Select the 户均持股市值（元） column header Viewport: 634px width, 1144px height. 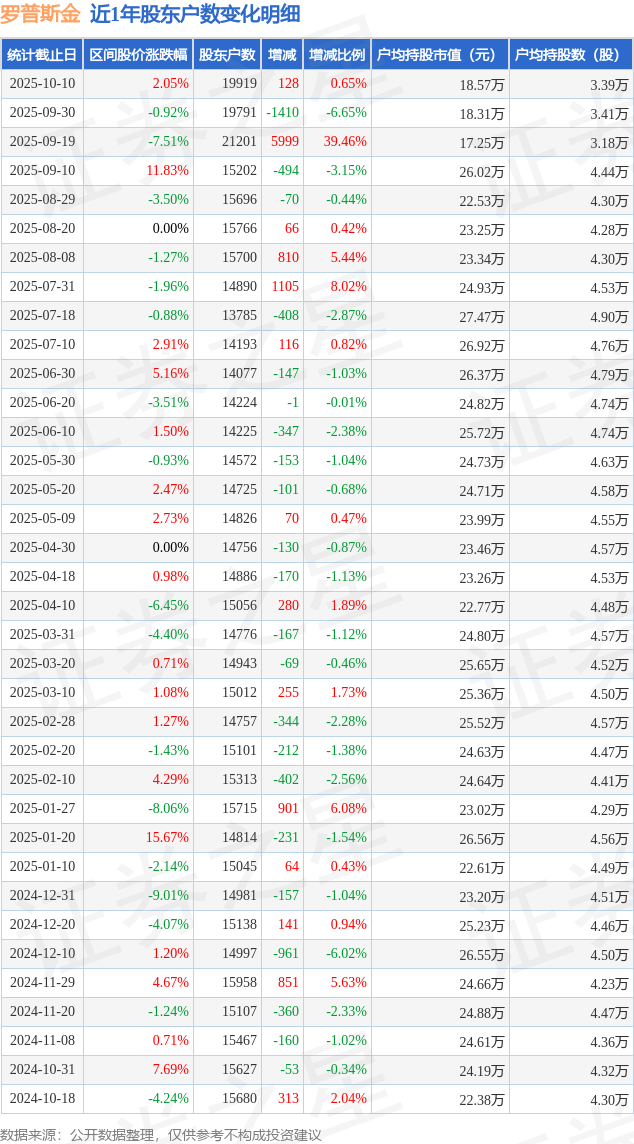(x=440, y=55)
